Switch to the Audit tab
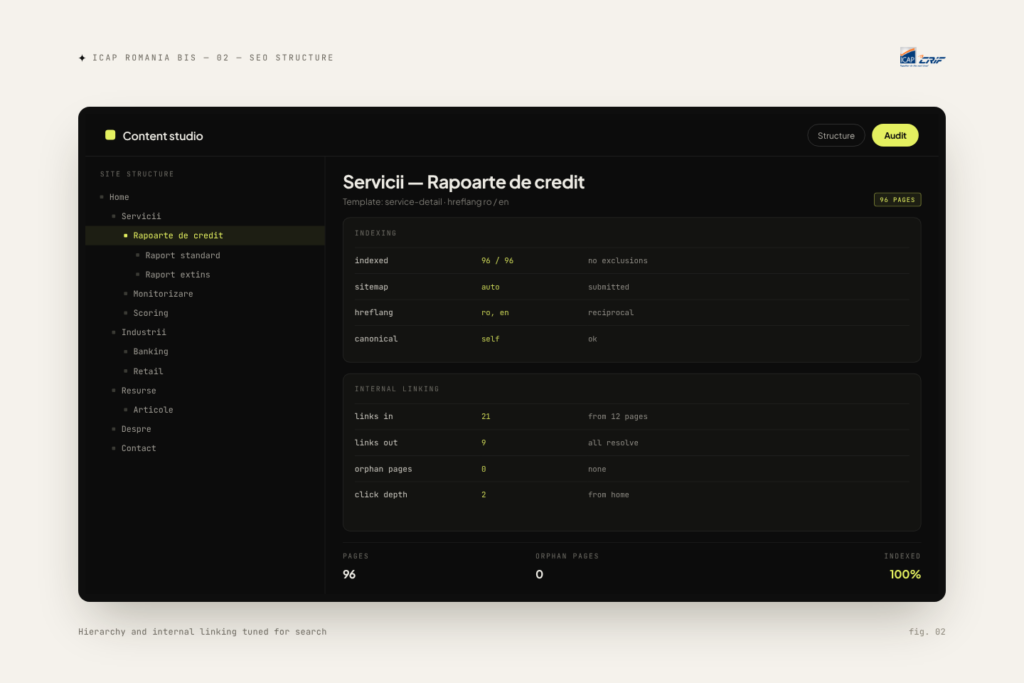 895,136
